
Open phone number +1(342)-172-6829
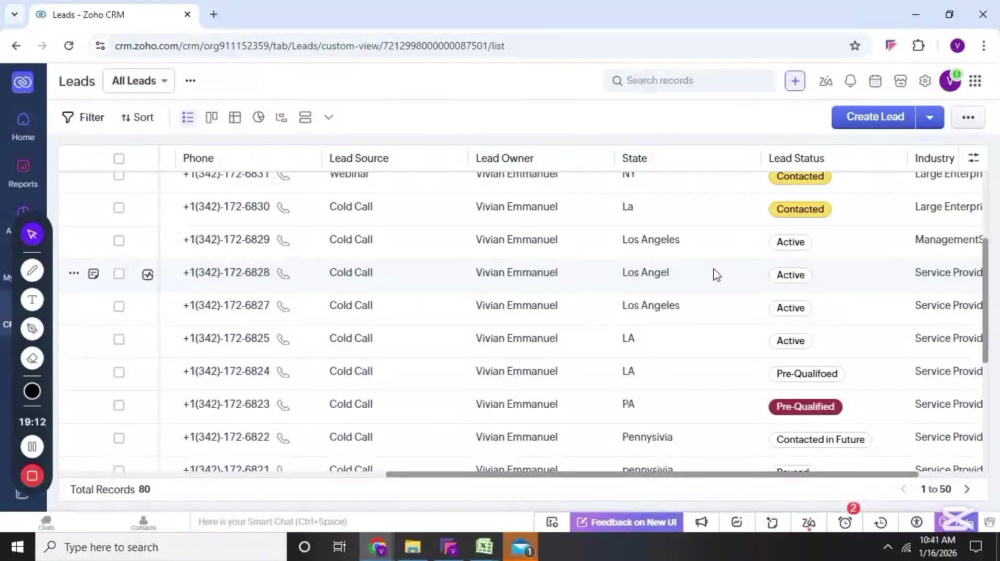226,240
